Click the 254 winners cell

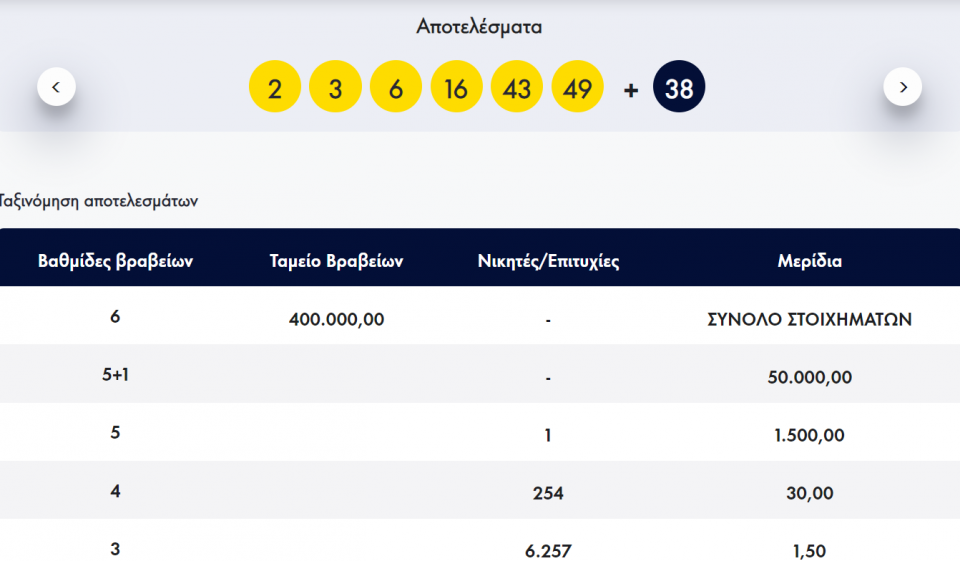(x=549, y=493)
